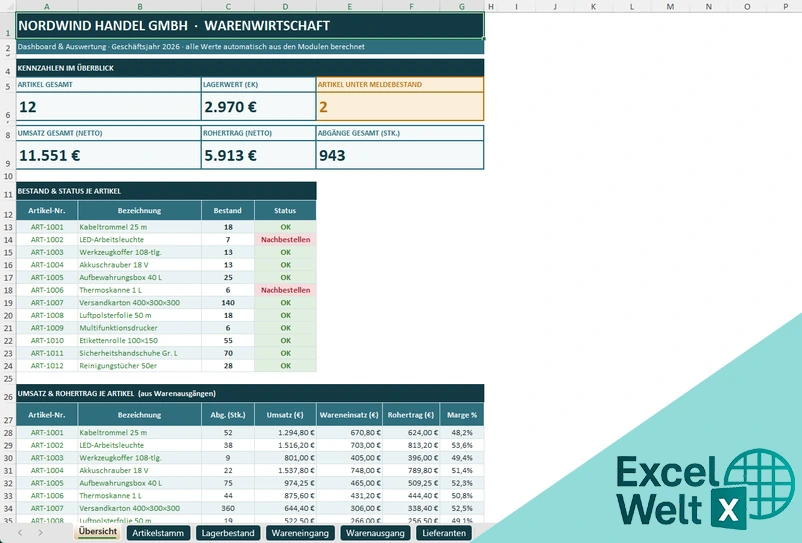Click the 'Marge %' column heading

(x=462, y=415)
